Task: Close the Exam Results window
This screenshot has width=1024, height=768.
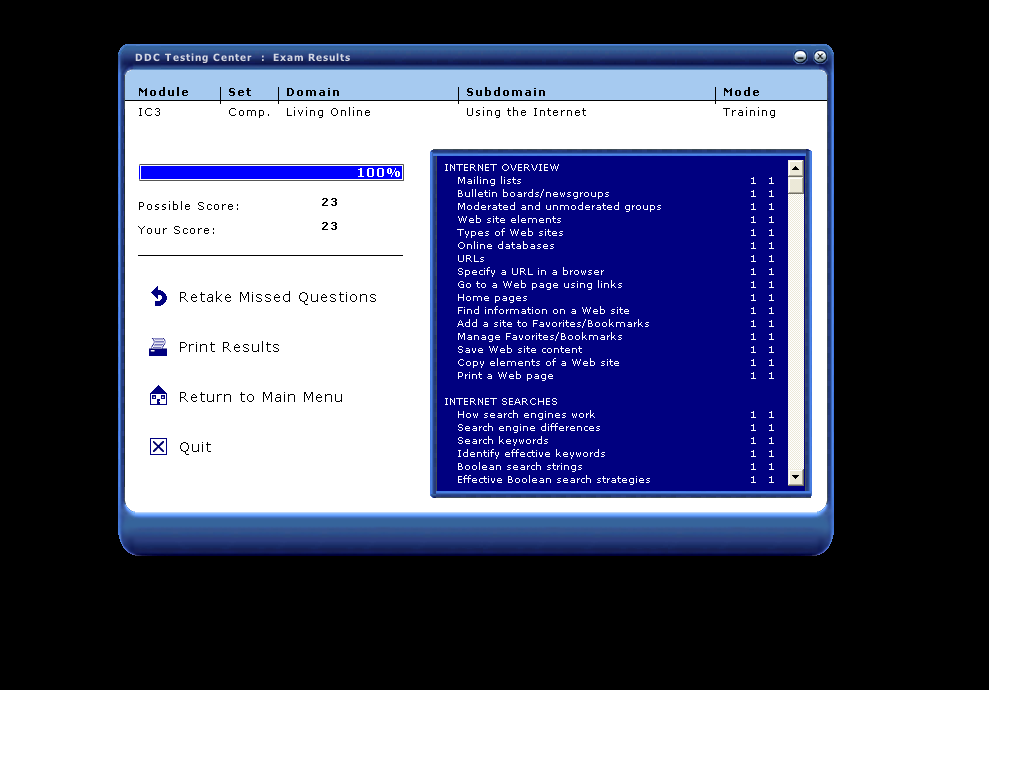Action: pyautogui.click(x=820, y=57)
